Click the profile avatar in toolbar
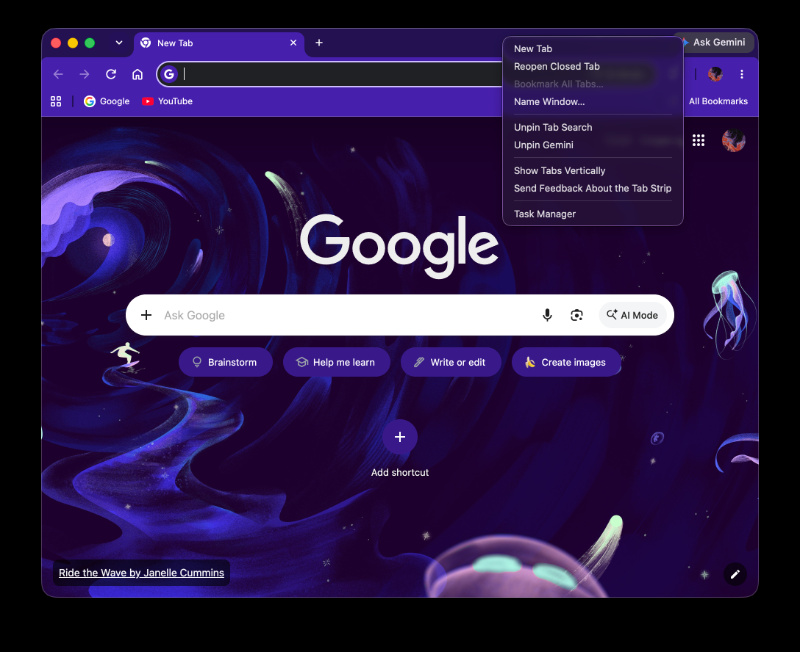800x652 pixels. [x=715, y=74]
